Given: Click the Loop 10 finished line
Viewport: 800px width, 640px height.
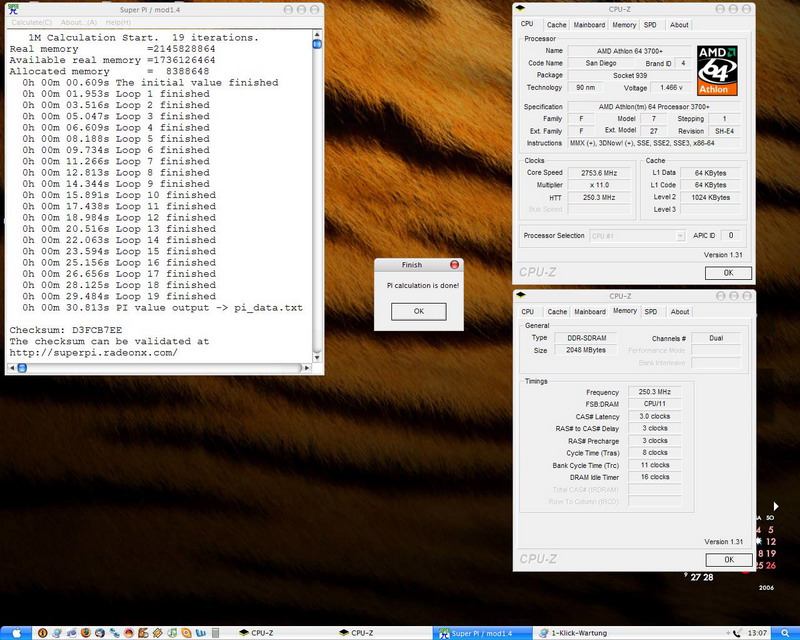Looking at the screenshot, I should tap(119, 195).
